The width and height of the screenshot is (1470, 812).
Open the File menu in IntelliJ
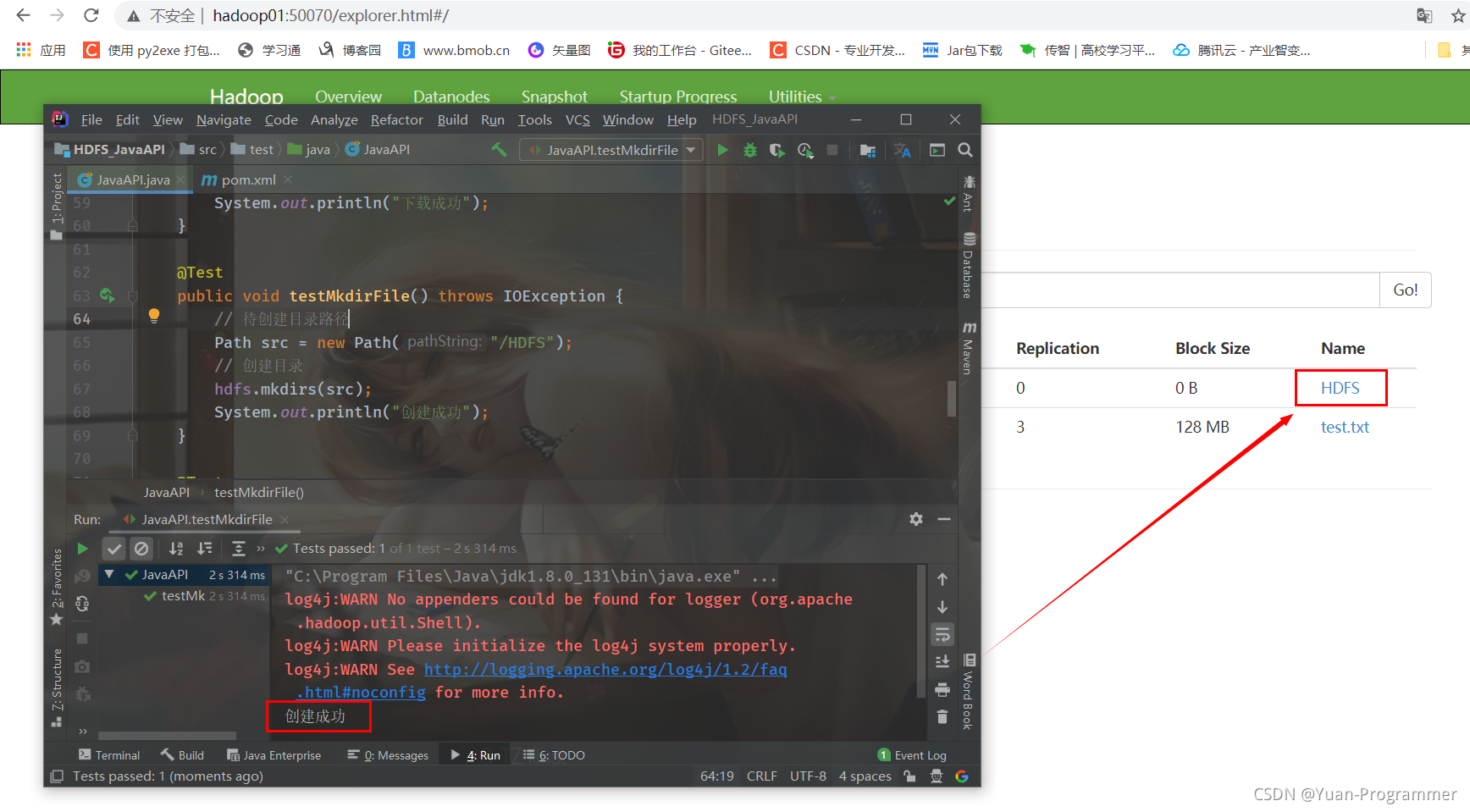click(x=91, y=120)
